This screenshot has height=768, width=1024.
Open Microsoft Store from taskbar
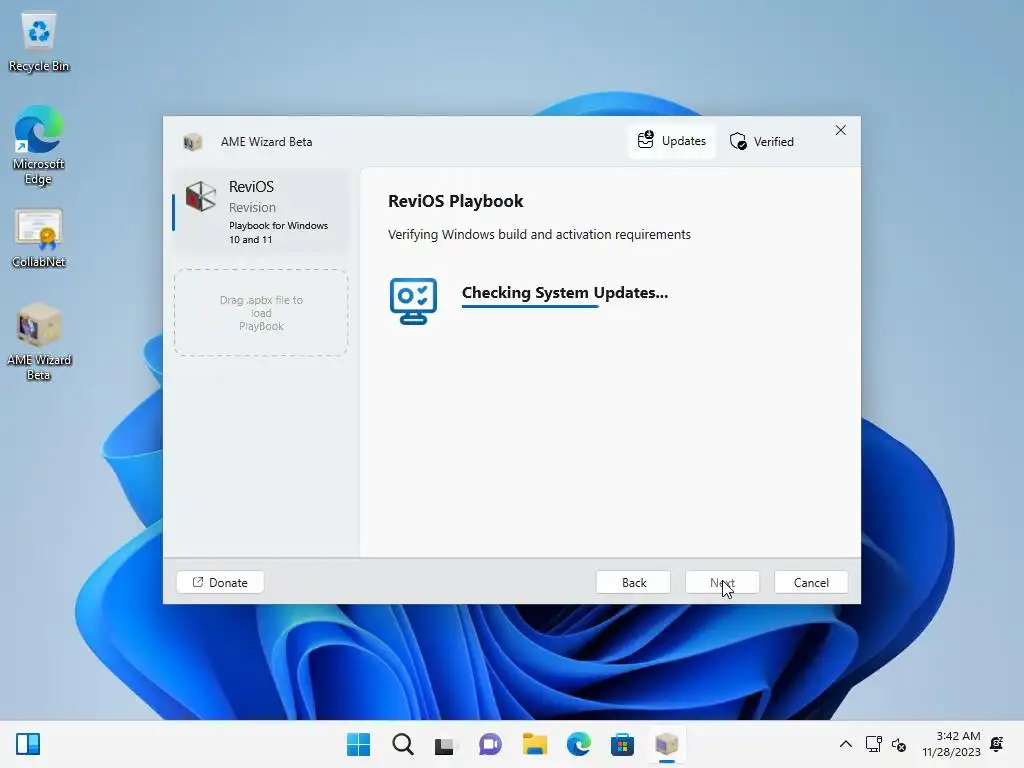pyautogui.click(x=622, y=744)
